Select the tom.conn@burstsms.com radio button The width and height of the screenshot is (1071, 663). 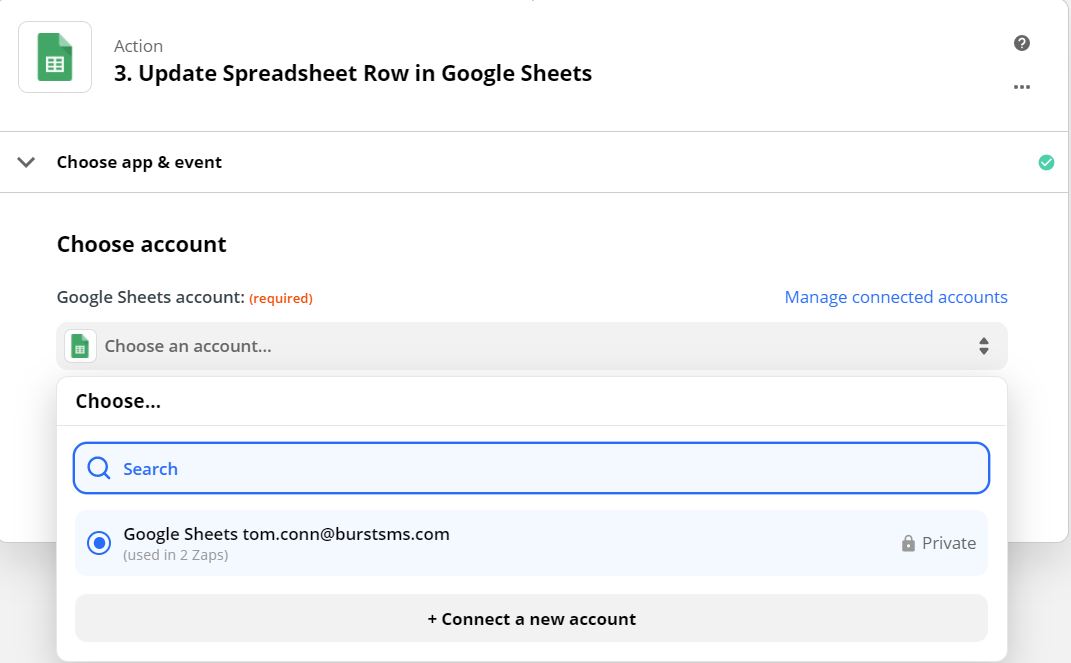(x=99, y=543)
